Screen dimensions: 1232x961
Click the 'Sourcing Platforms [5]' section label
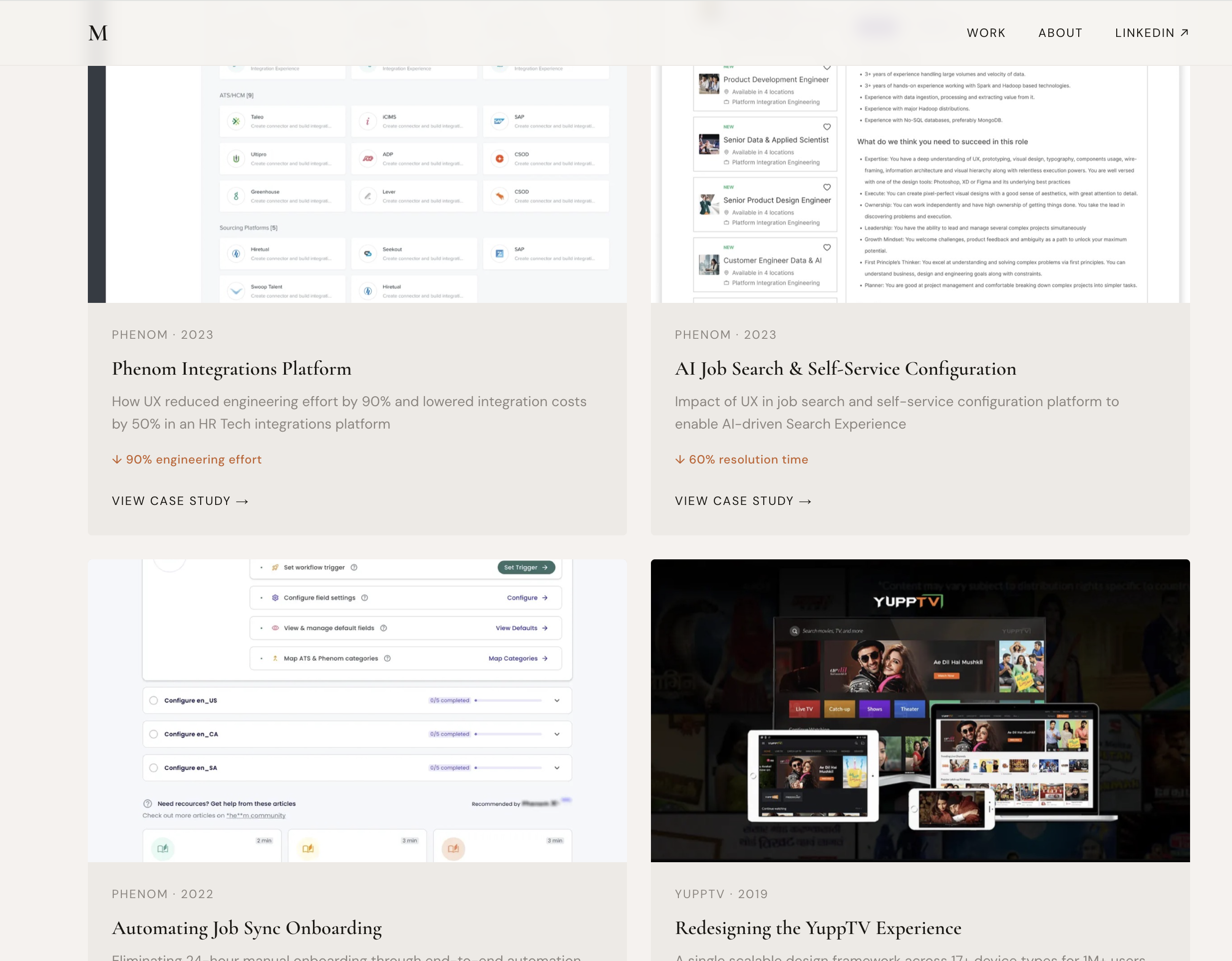coord(248,228)
